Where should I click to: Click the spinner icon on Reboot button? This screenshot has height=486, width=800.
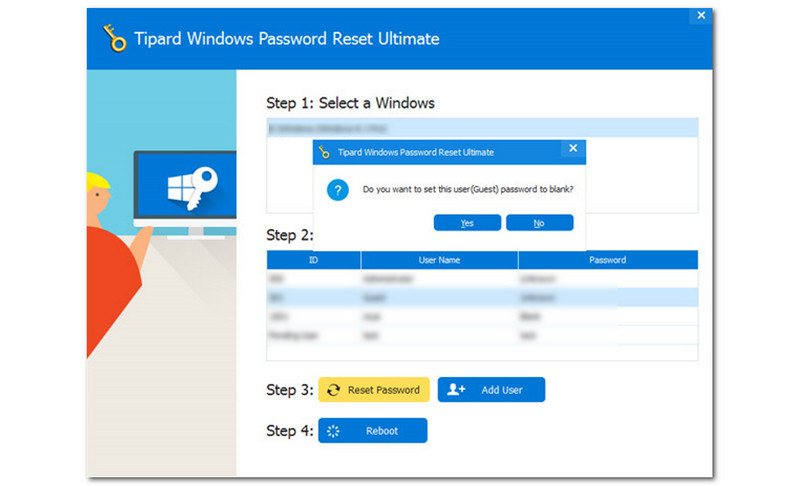[x=333, y=431]
